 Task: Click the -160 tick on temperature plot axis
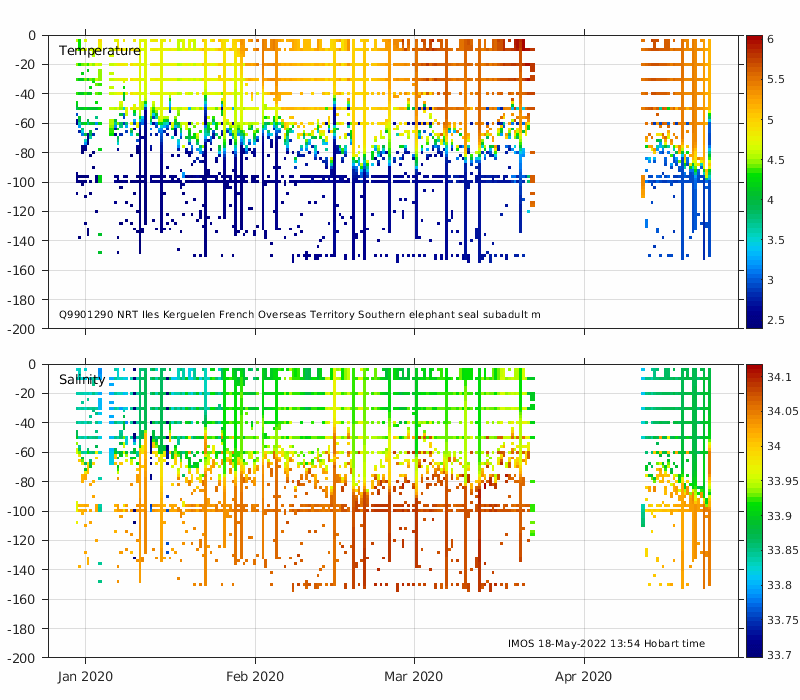click(21, 270)
